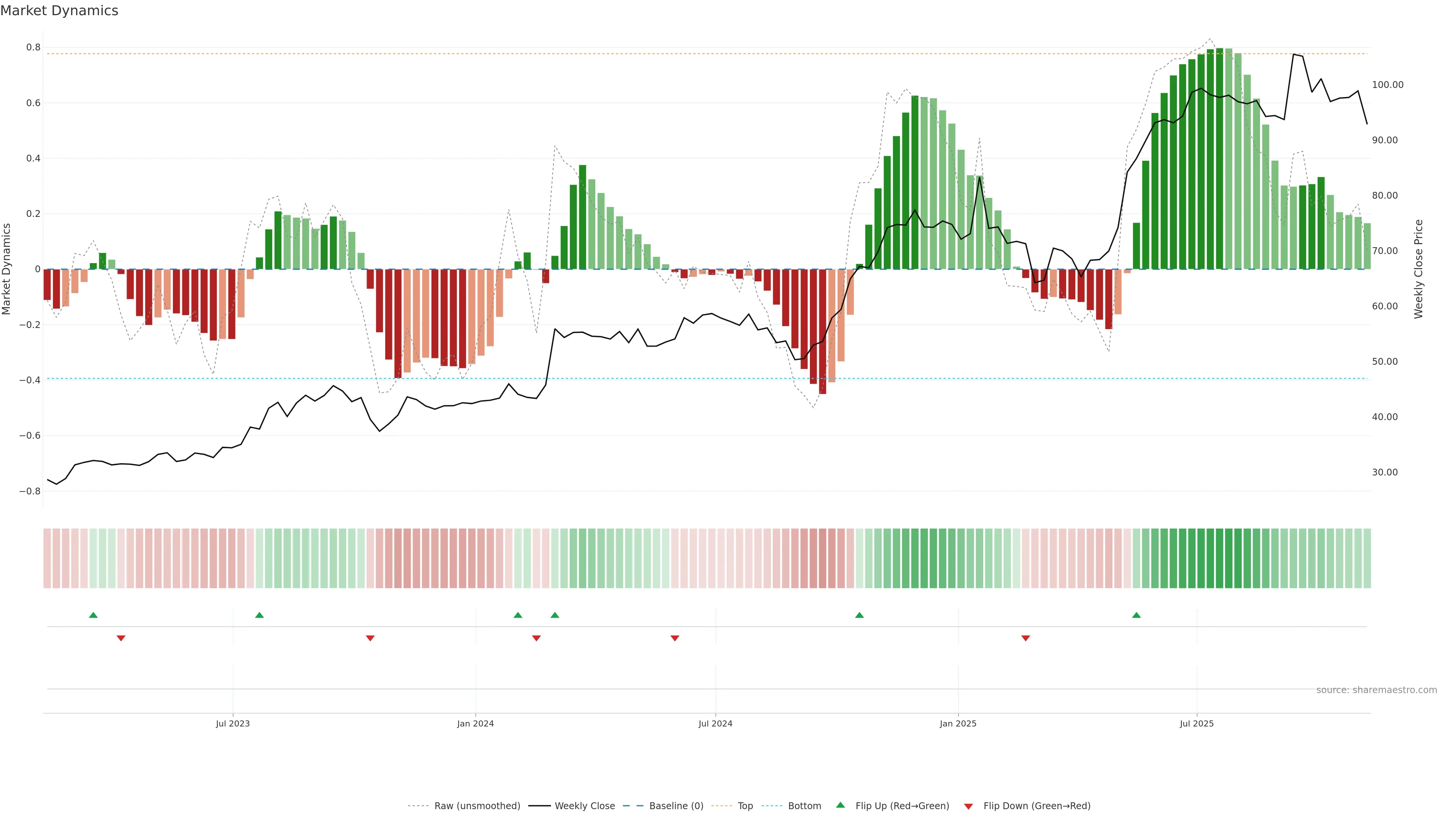Click the red flip-down marker after Jan 2025
Screen dimensions: 1456x819
tap(1025, 638)
